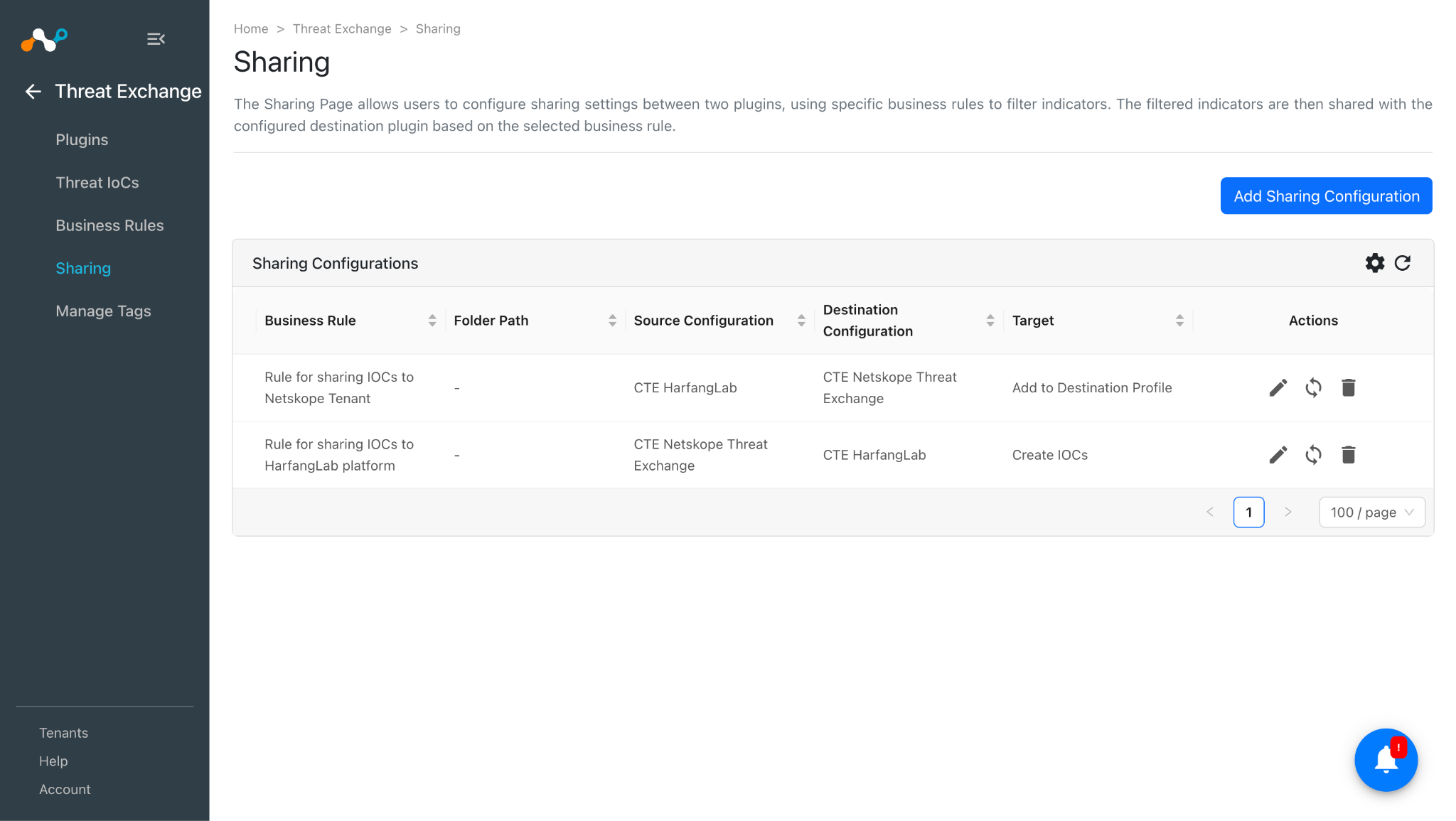Image resolution: width=1456 pixels, height=821 pixels.
Task: Delete the HarfangLab platform sharing configuration
Action: pyautogui.click(x=1349, y=455)
